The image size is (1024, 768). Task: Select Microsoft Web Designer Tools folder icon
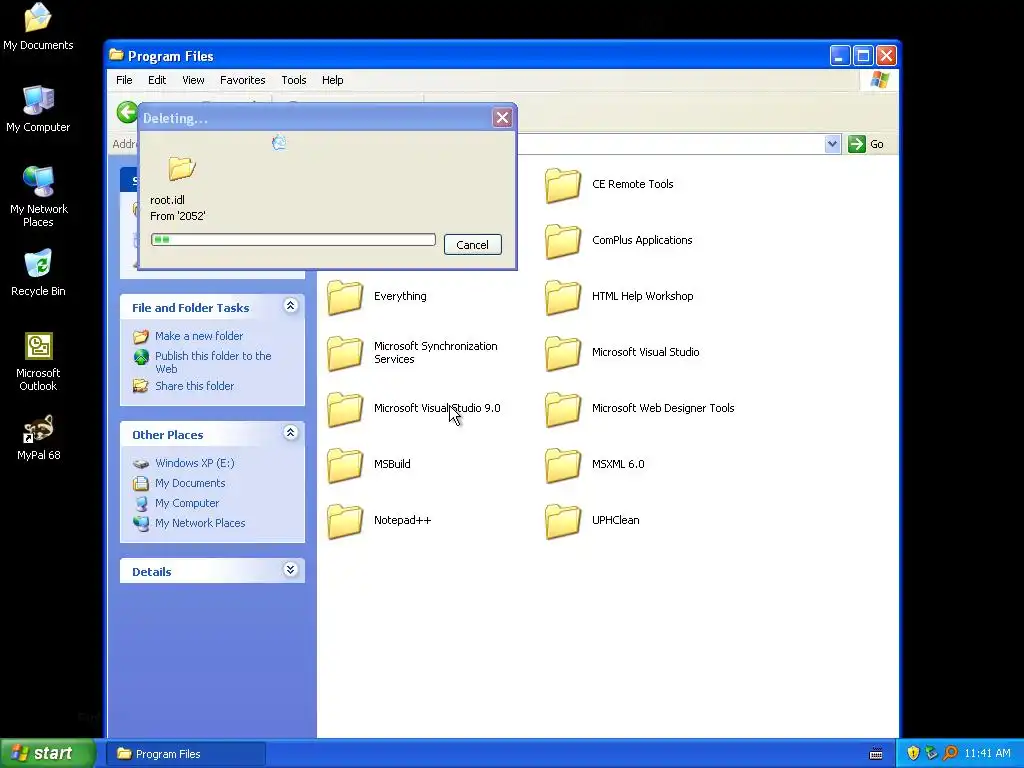coord(562,409)
